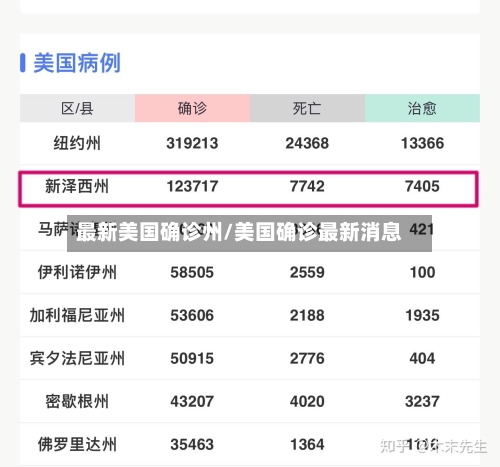Click the 最新美国确诊州 caption banner
The width and height of the screenshot is (500, 467).
pos(249,233)
